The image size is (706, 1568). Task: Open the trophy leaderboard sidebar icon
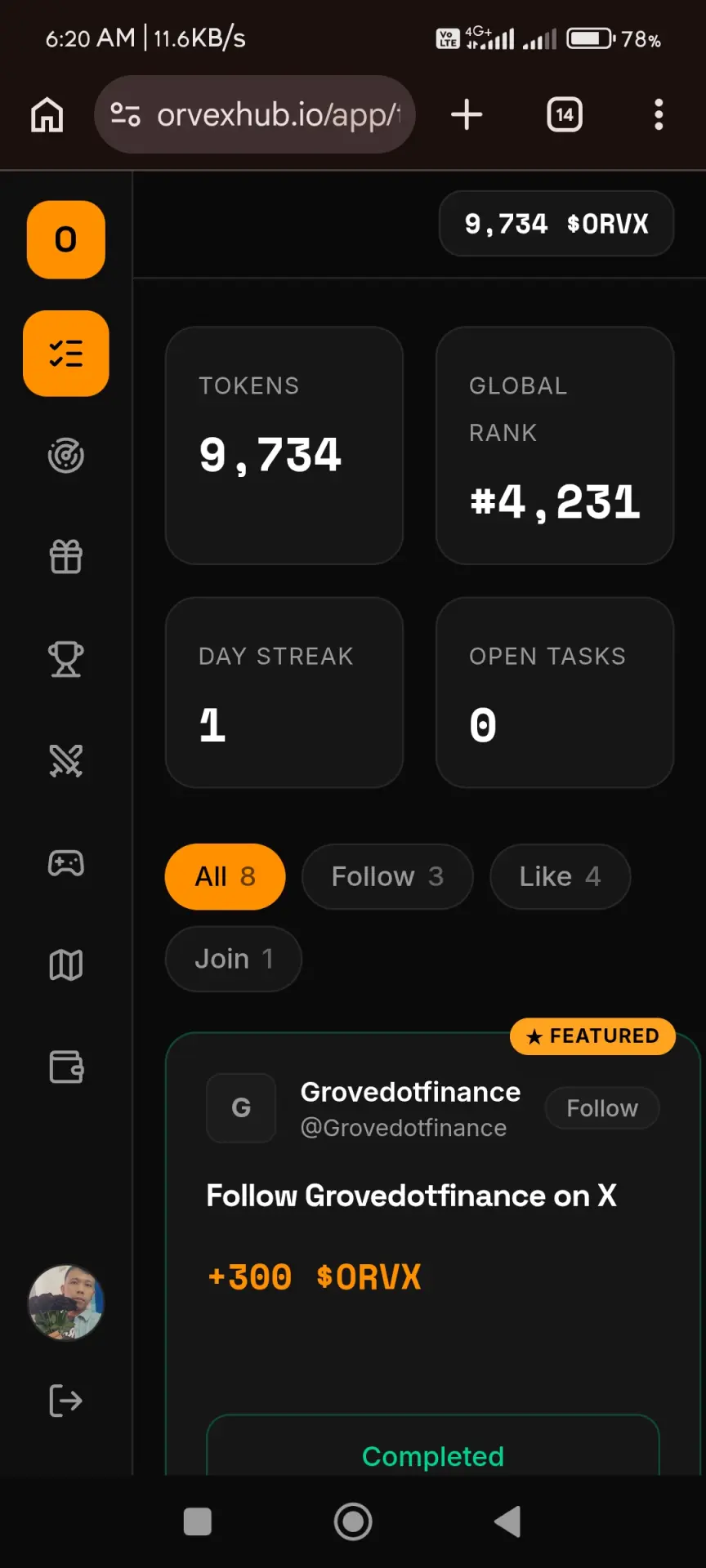[x=66, y=659]
